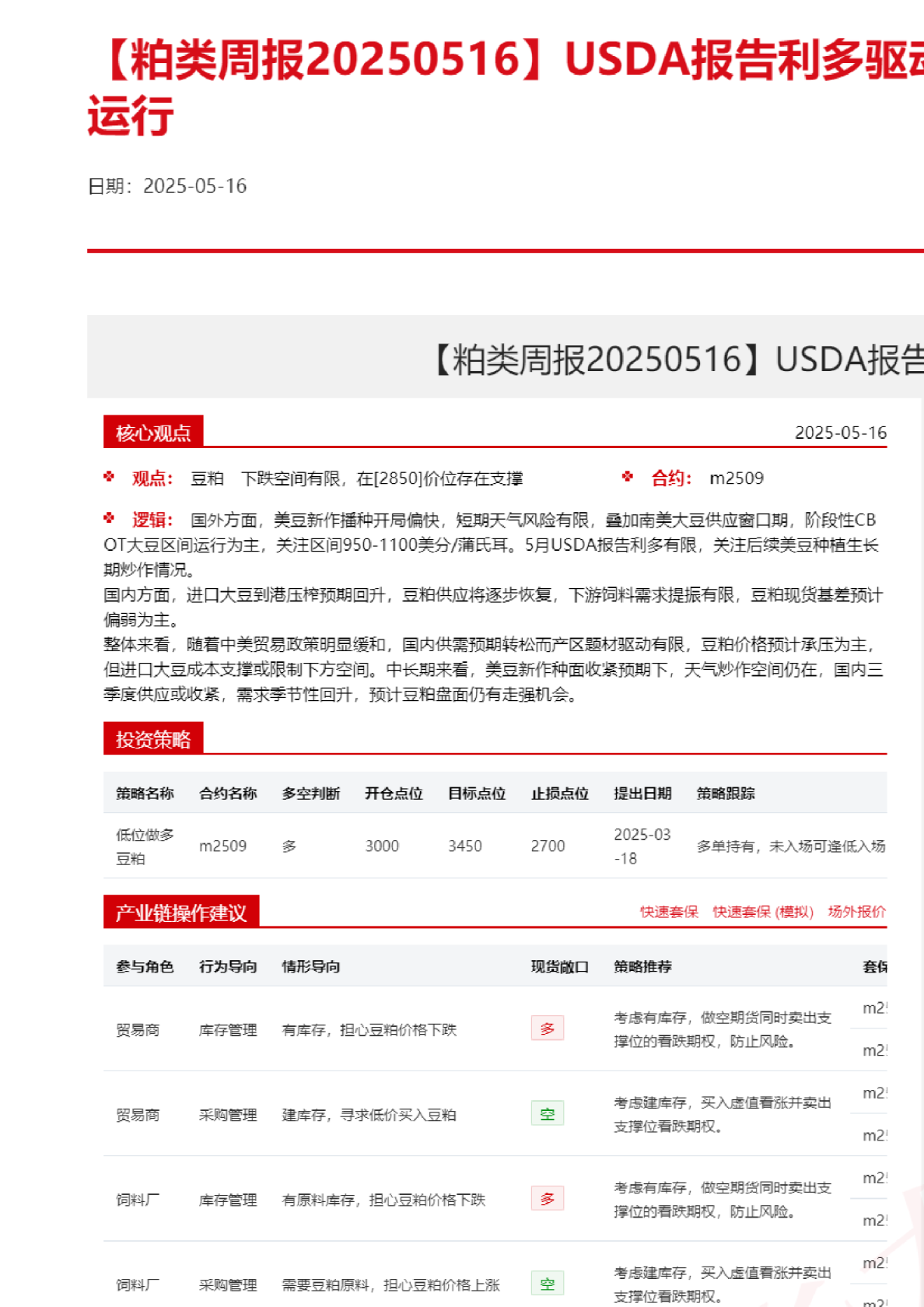The height and width of the screenshot is (1307, 924).
Task: Click the grey banner report title
Action: click(677, 359)
